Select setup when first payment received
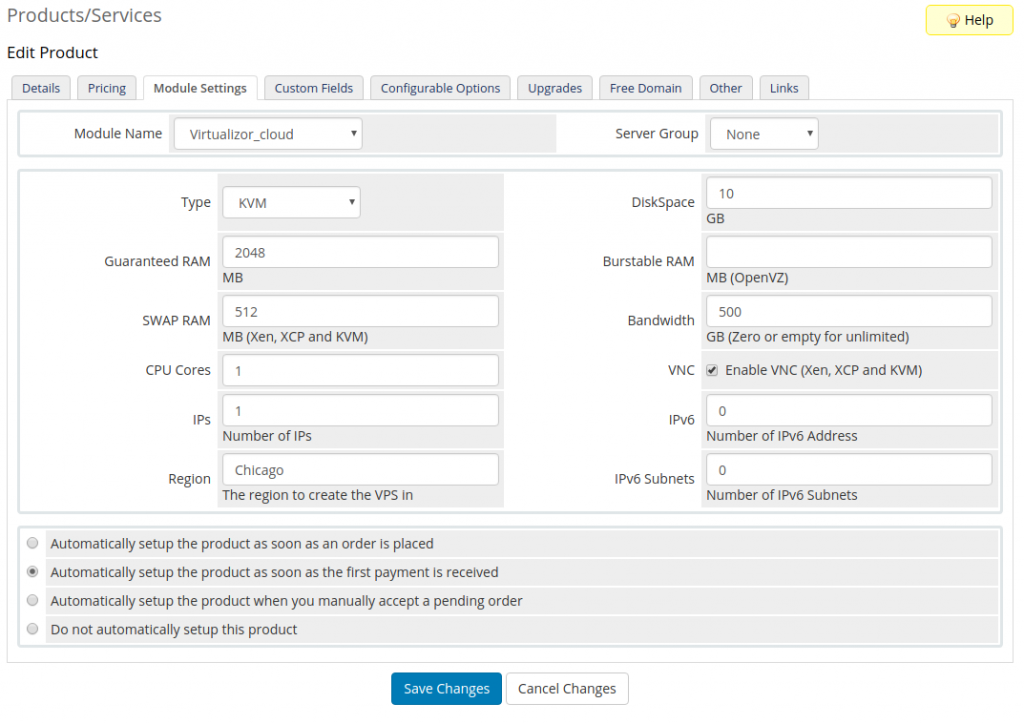This screenshot has width=1024, height=724. (33, 571)
